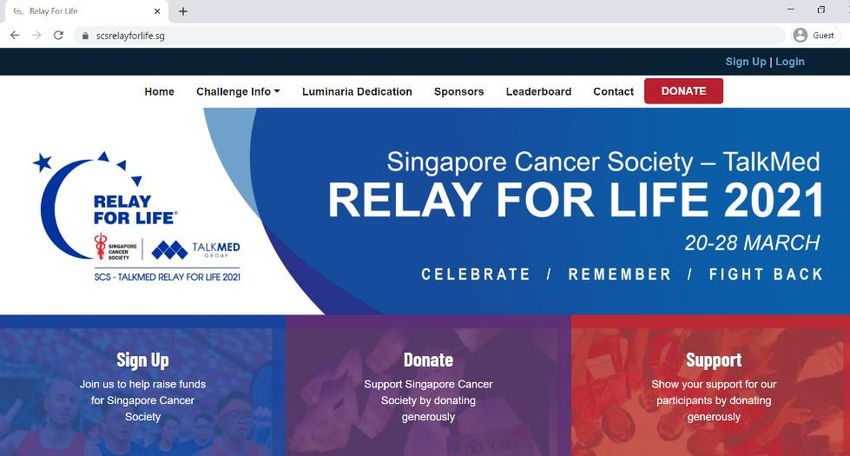Click the address bar URL field
This screenshot has height=456, width=850.
click(428, 36)
